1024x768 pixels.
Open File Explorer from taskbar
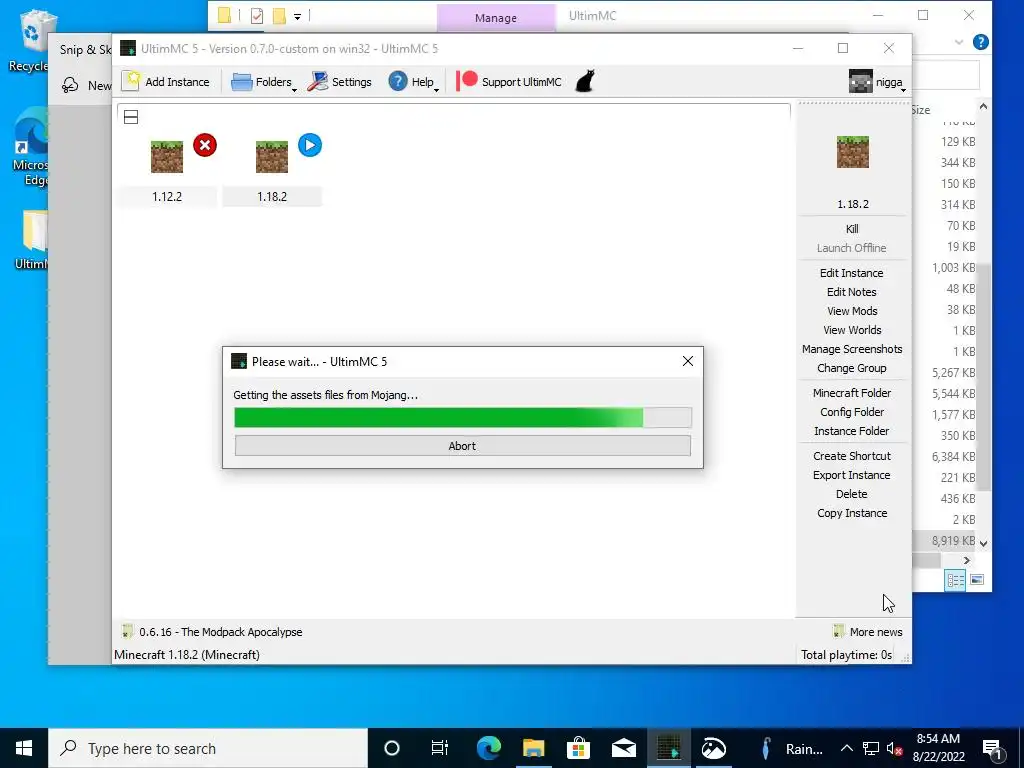(x=534, y=748)
